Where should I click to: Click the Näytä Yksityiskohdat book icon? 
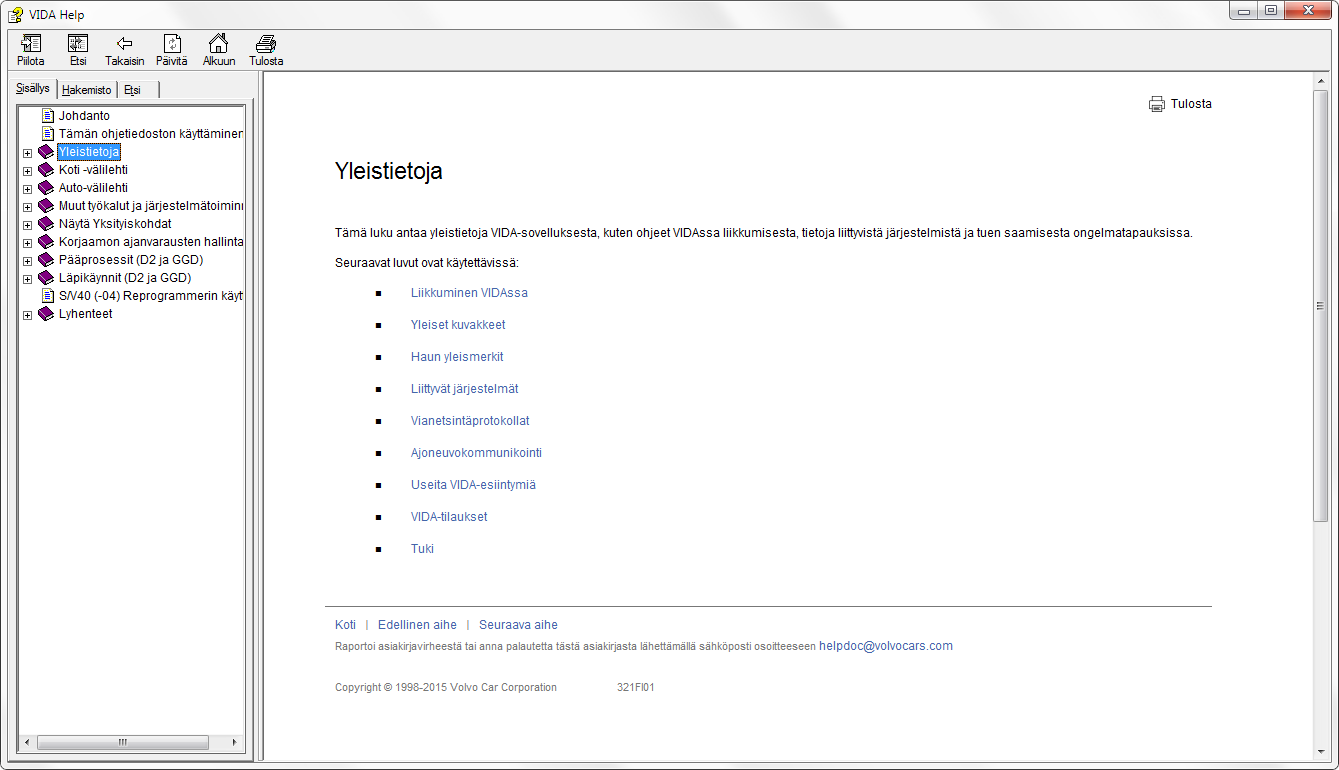point(46,224)
